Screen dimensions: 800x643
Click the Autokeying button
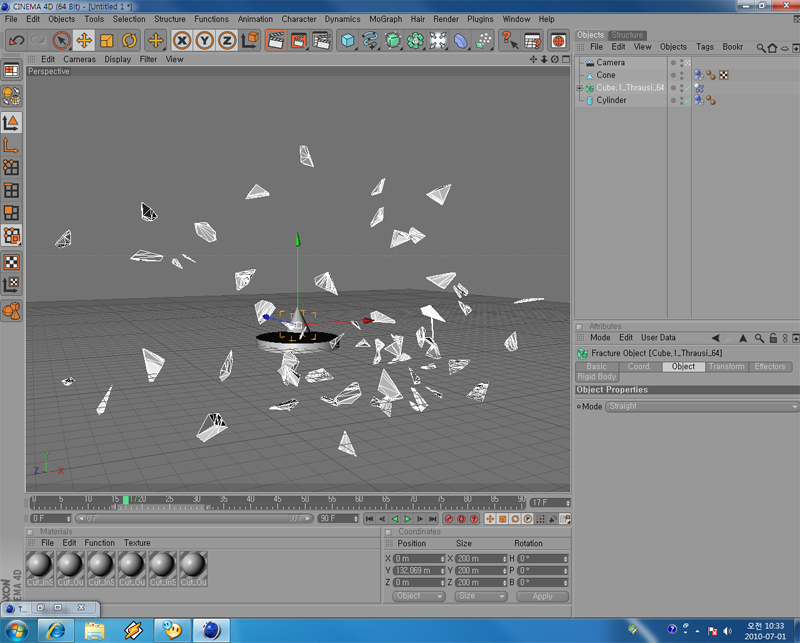(461, 519)
